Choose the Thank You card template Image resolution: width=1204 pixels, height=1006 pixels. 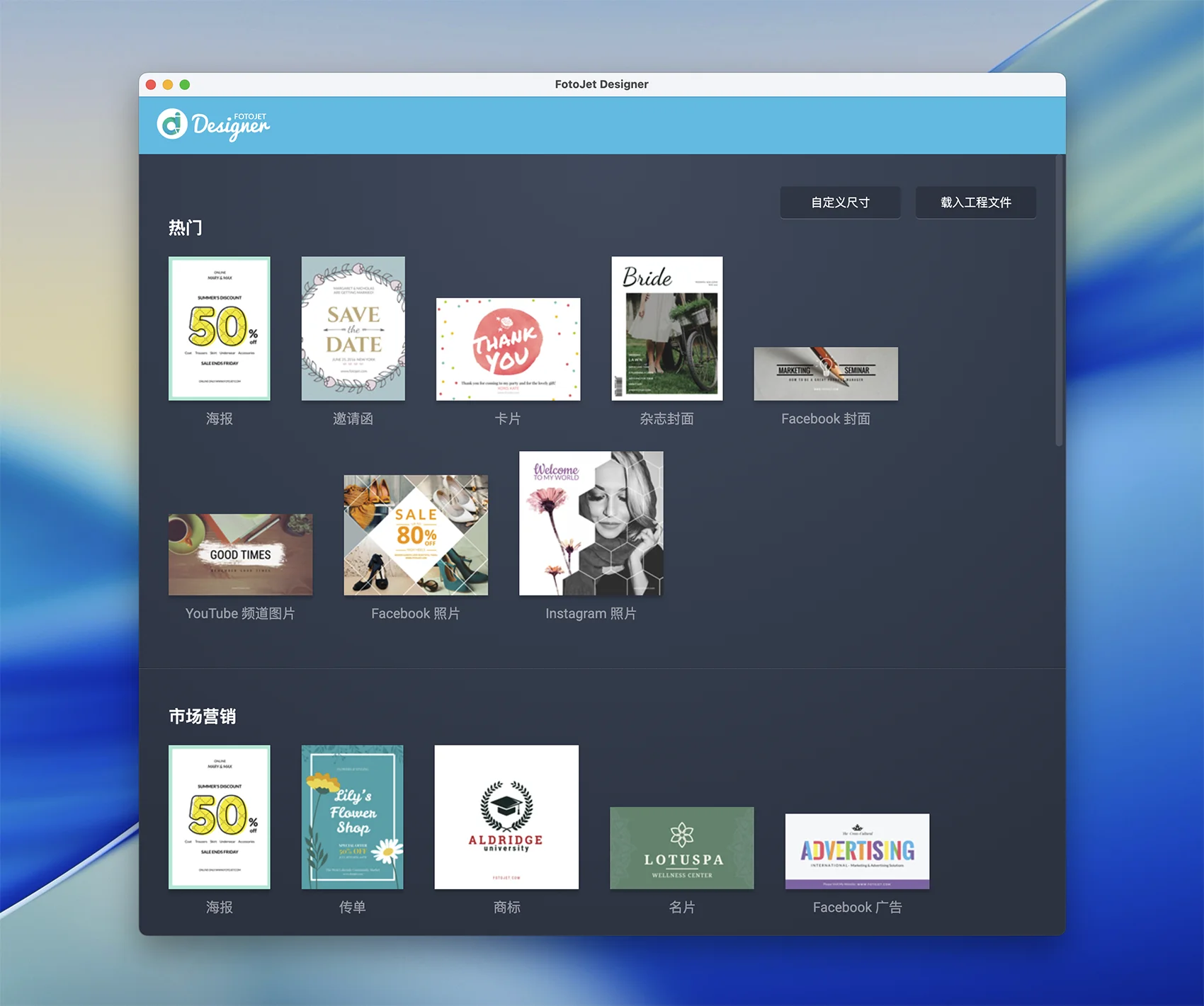pyautogui.click(x=508, y=349)
